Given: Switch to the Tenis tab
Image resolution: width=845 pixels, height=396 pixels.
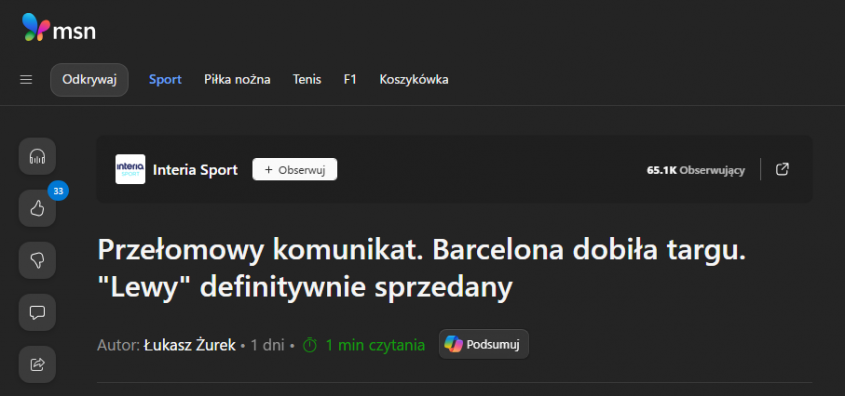Looking at the screenshot, I should pos(307,80).
